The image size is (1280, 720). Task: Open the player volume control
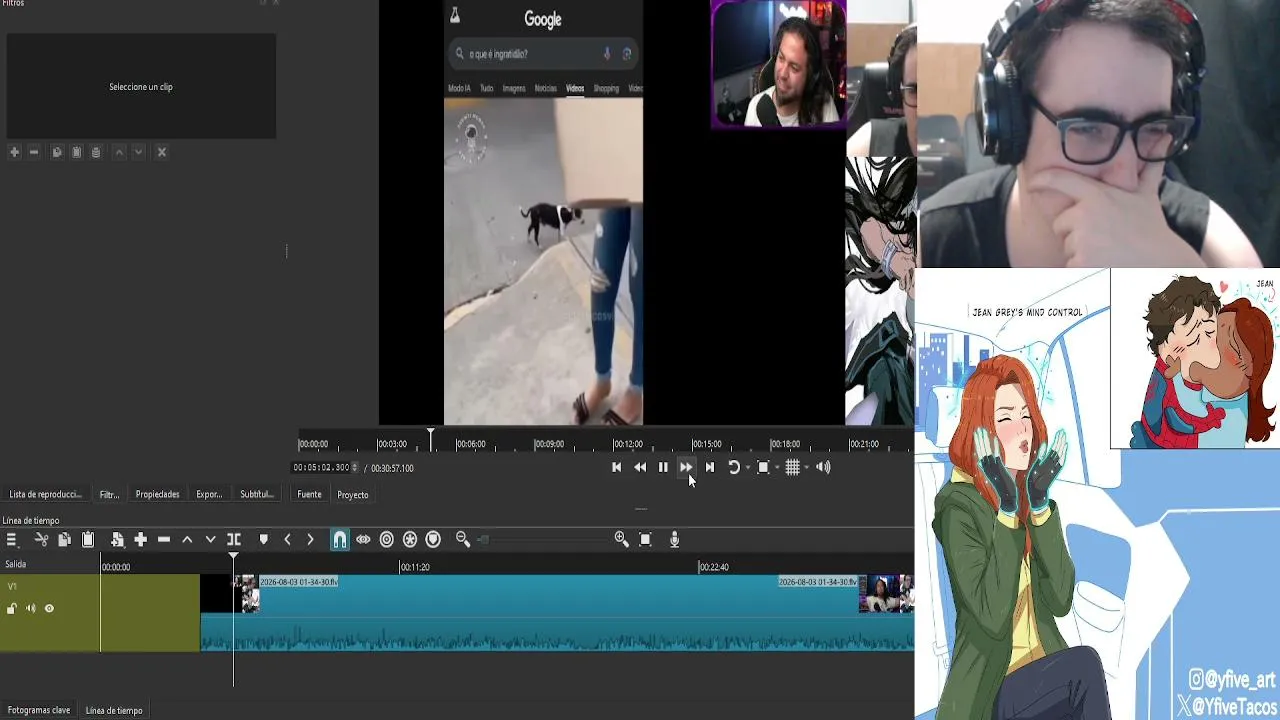tap(823, 467)
